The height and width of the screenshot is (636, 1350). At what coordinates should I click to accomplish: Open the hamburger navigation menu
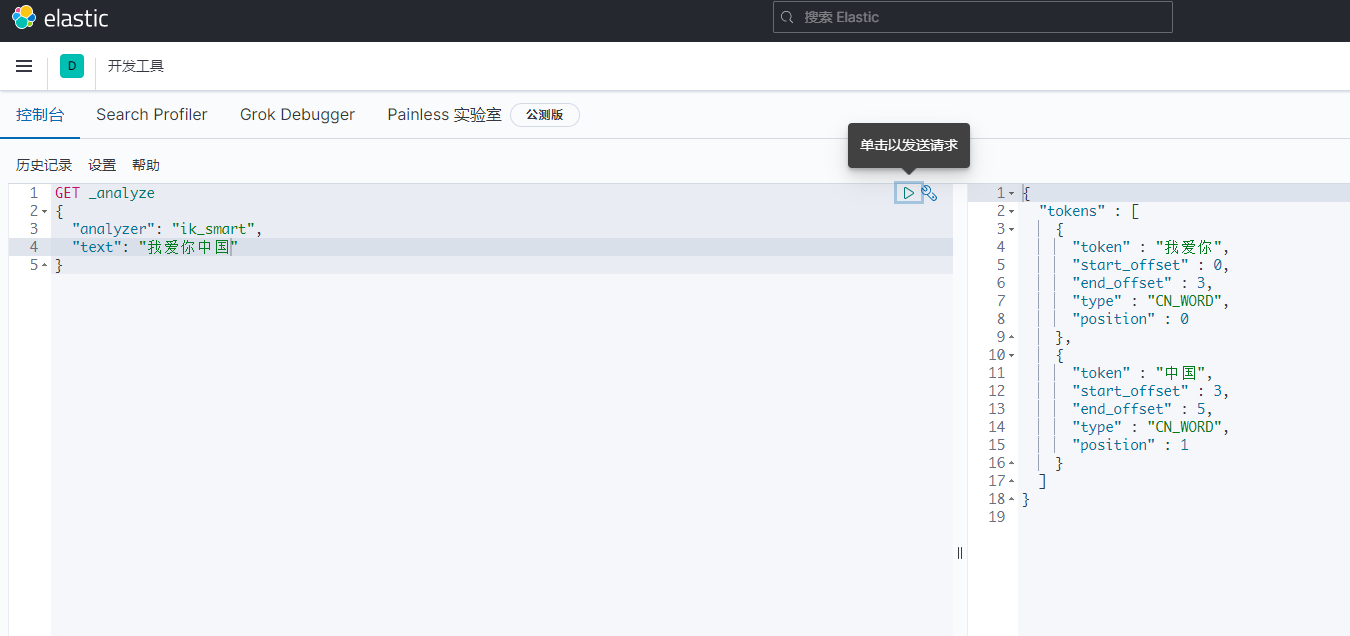point(24,66)
